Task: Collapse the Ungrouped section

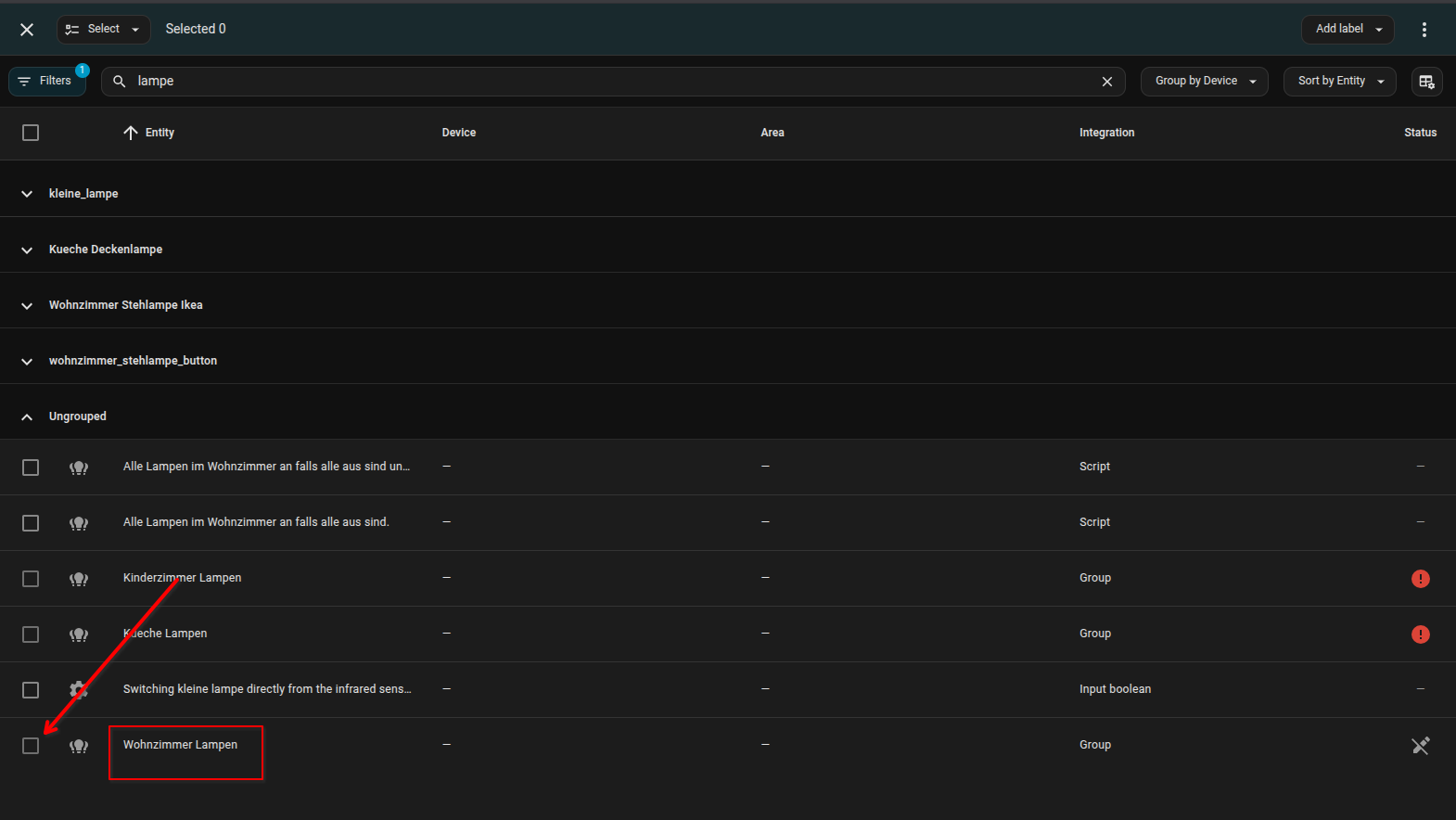Action: pos(27,416)
